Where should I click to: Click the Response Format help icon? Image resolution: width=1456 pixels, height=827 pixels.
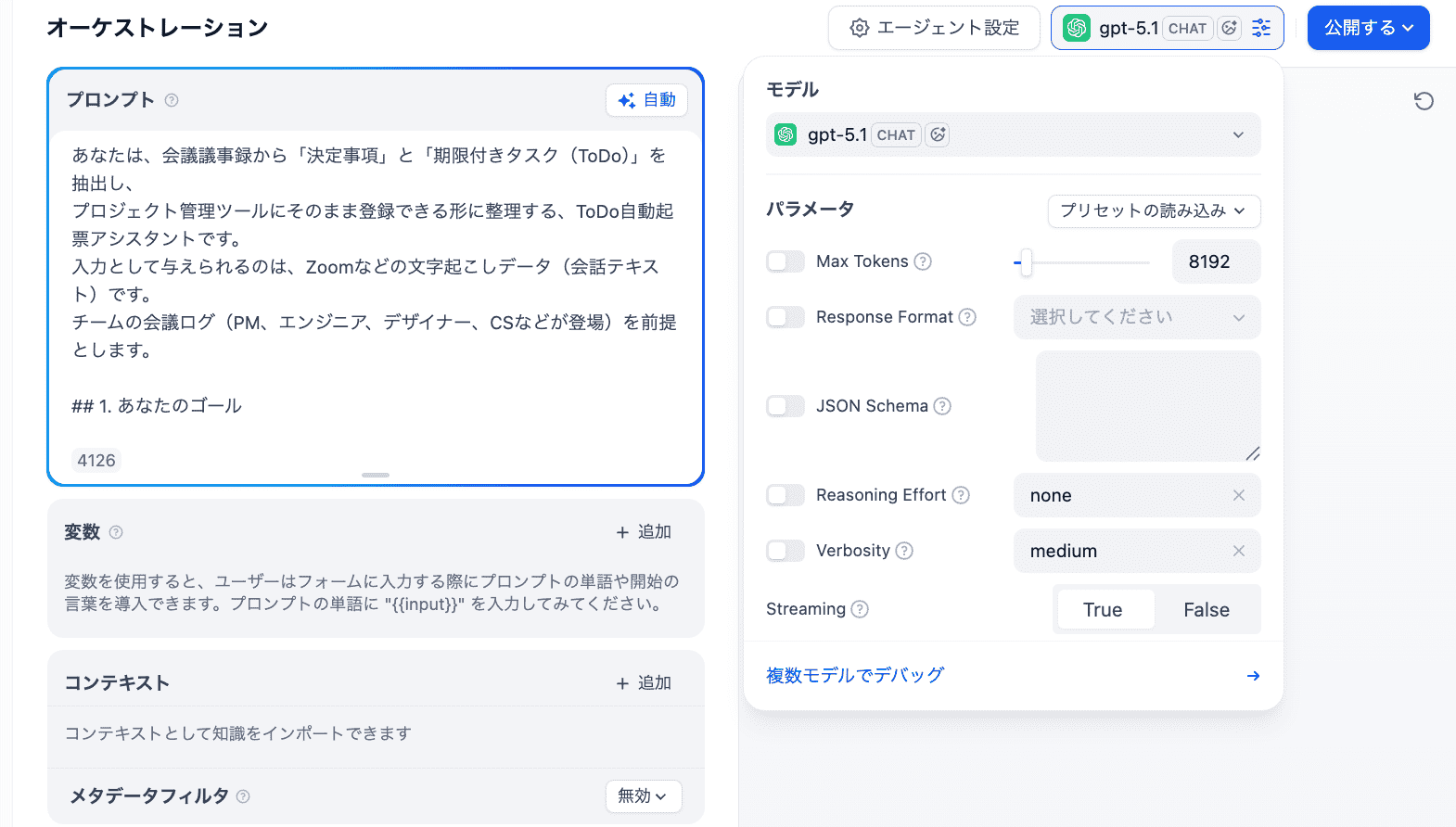[967, 317]
